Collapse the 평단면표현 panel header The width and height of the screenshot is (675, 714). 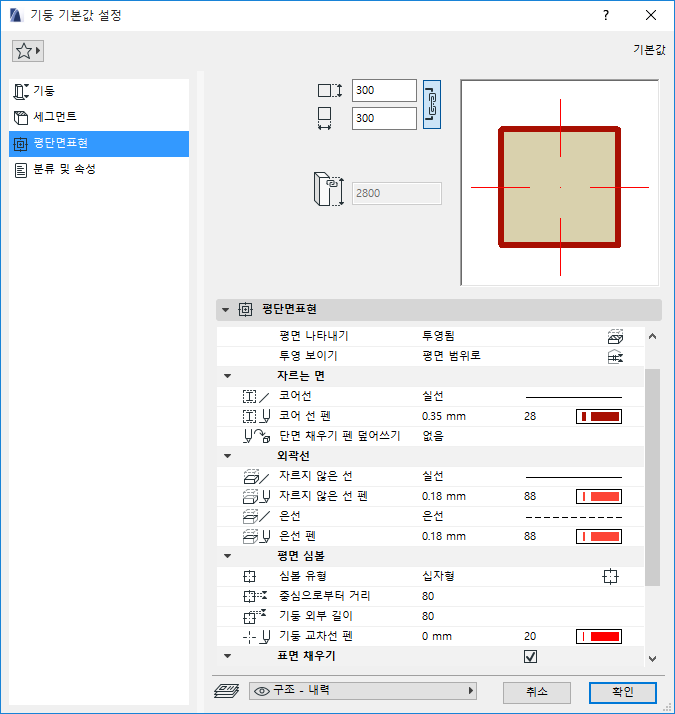225,310
